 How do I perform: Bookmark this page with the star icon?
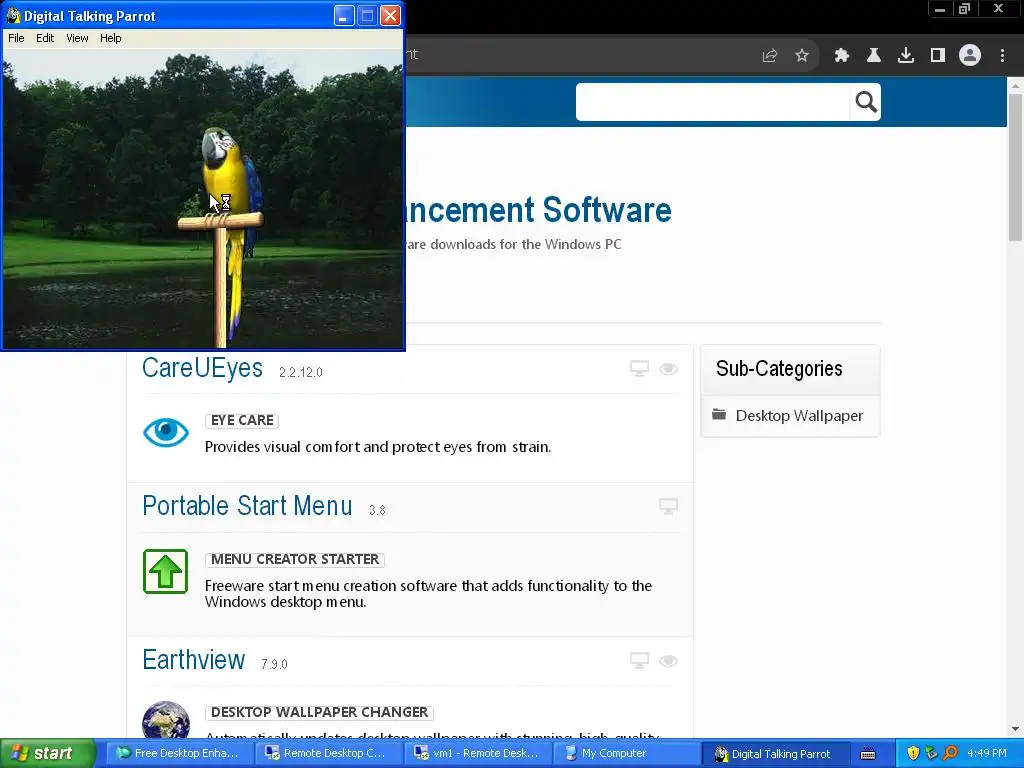[x=802, y=56]
